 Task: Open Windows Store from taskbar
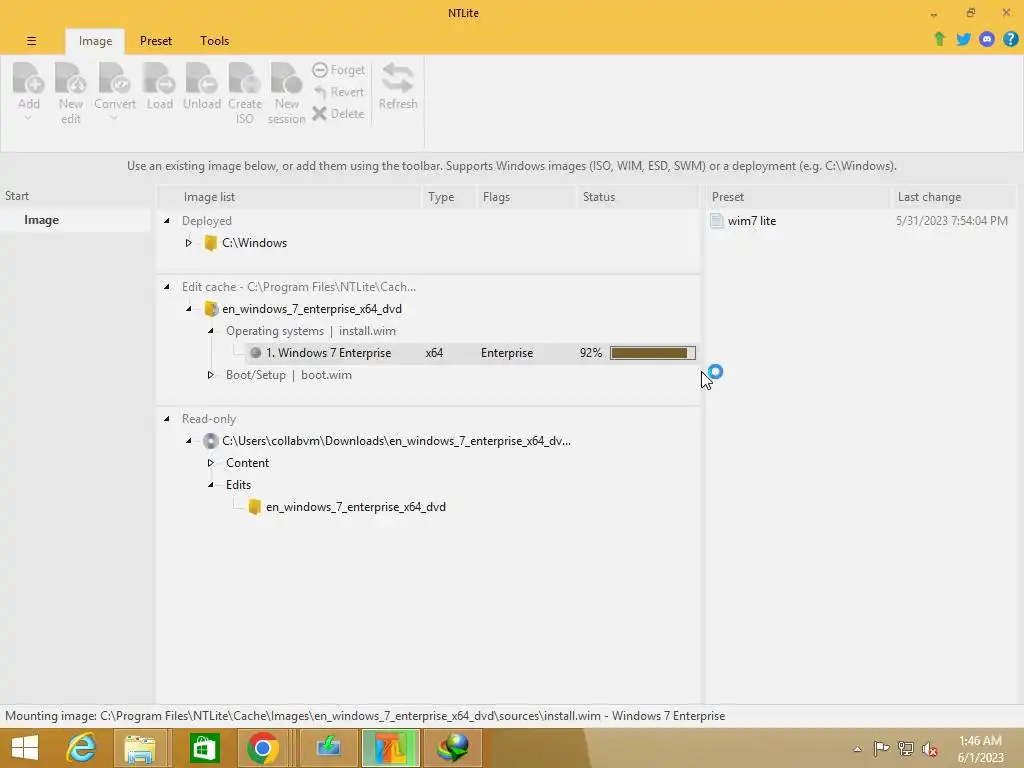204,748
